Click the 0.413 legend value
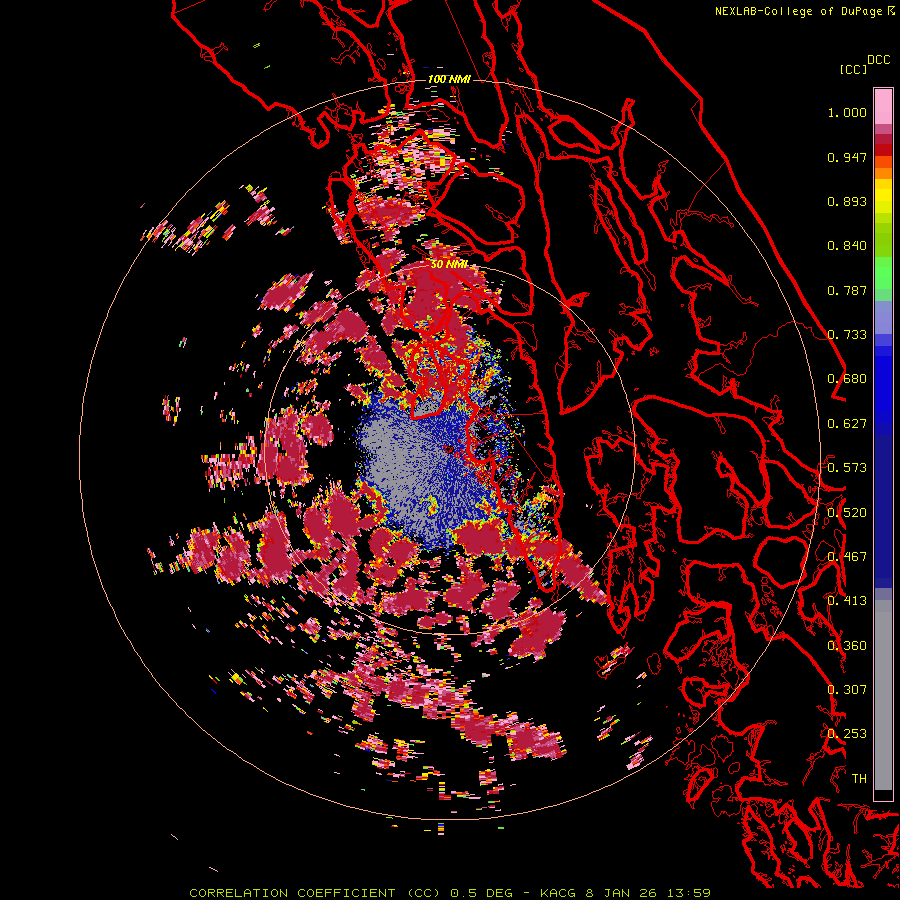Screen dimensions: 900x900 tap(847, 601)
